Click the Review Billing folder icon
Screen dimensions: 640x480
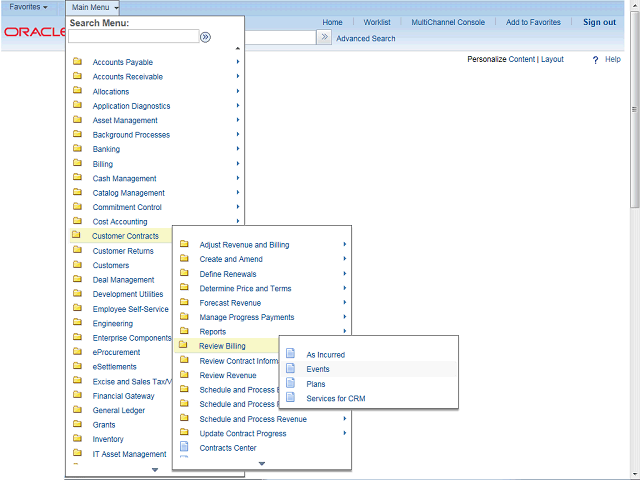coord(184,346)
